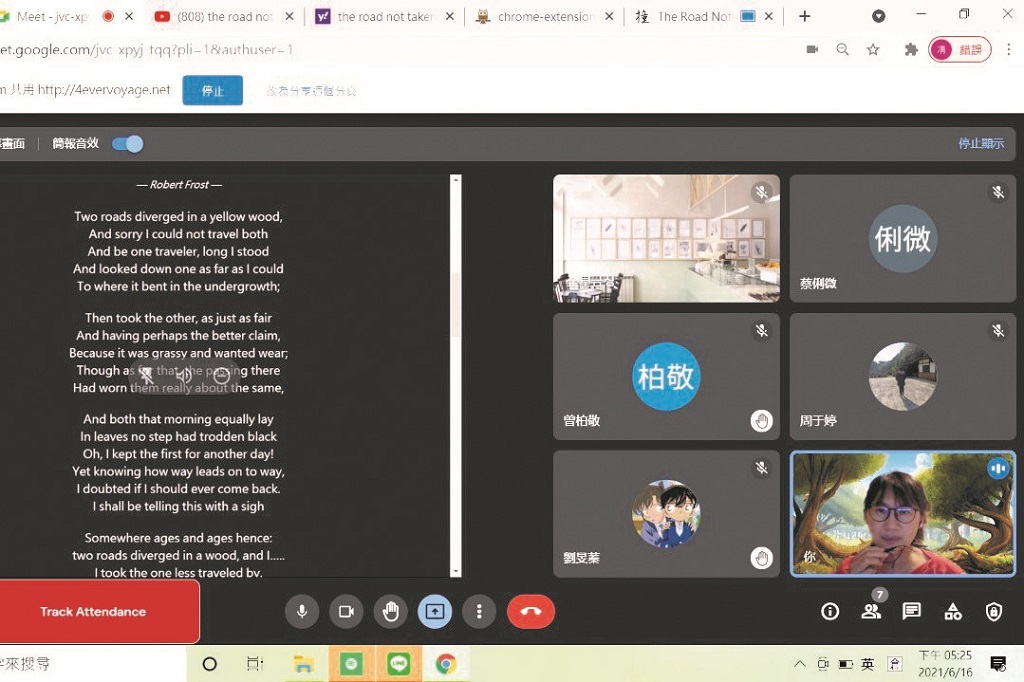Screen dimensions: 1024x682
Task: Open the LINE app from the taskbar
Action: (398, 664)
